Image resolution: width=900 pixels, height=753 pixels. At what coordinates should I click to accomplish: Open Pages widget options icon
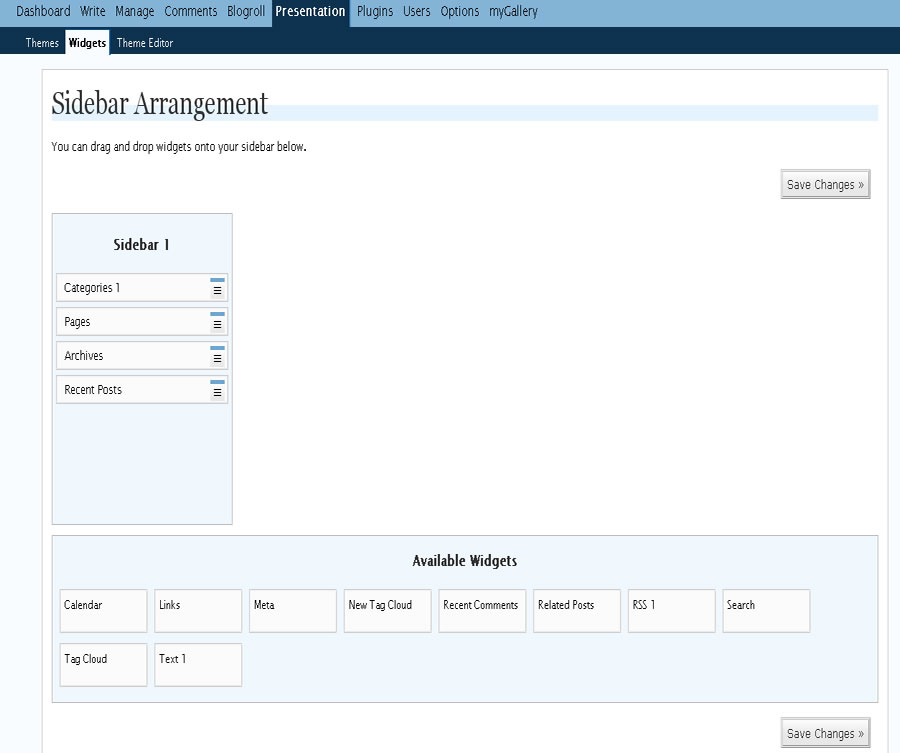tap(217, 321)
